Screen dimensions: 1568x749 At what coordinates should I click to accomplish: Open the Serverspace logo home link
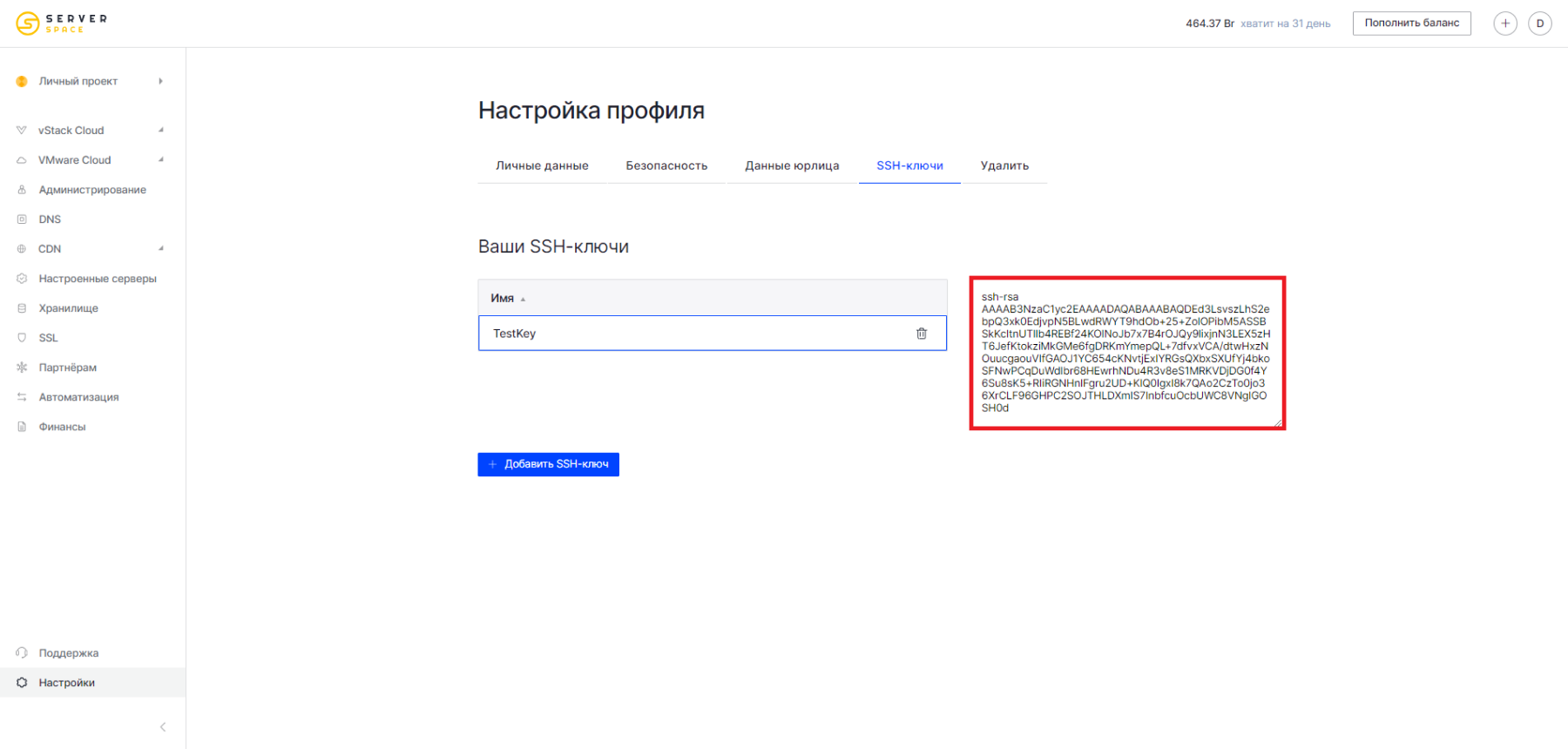tap(62, 24)
